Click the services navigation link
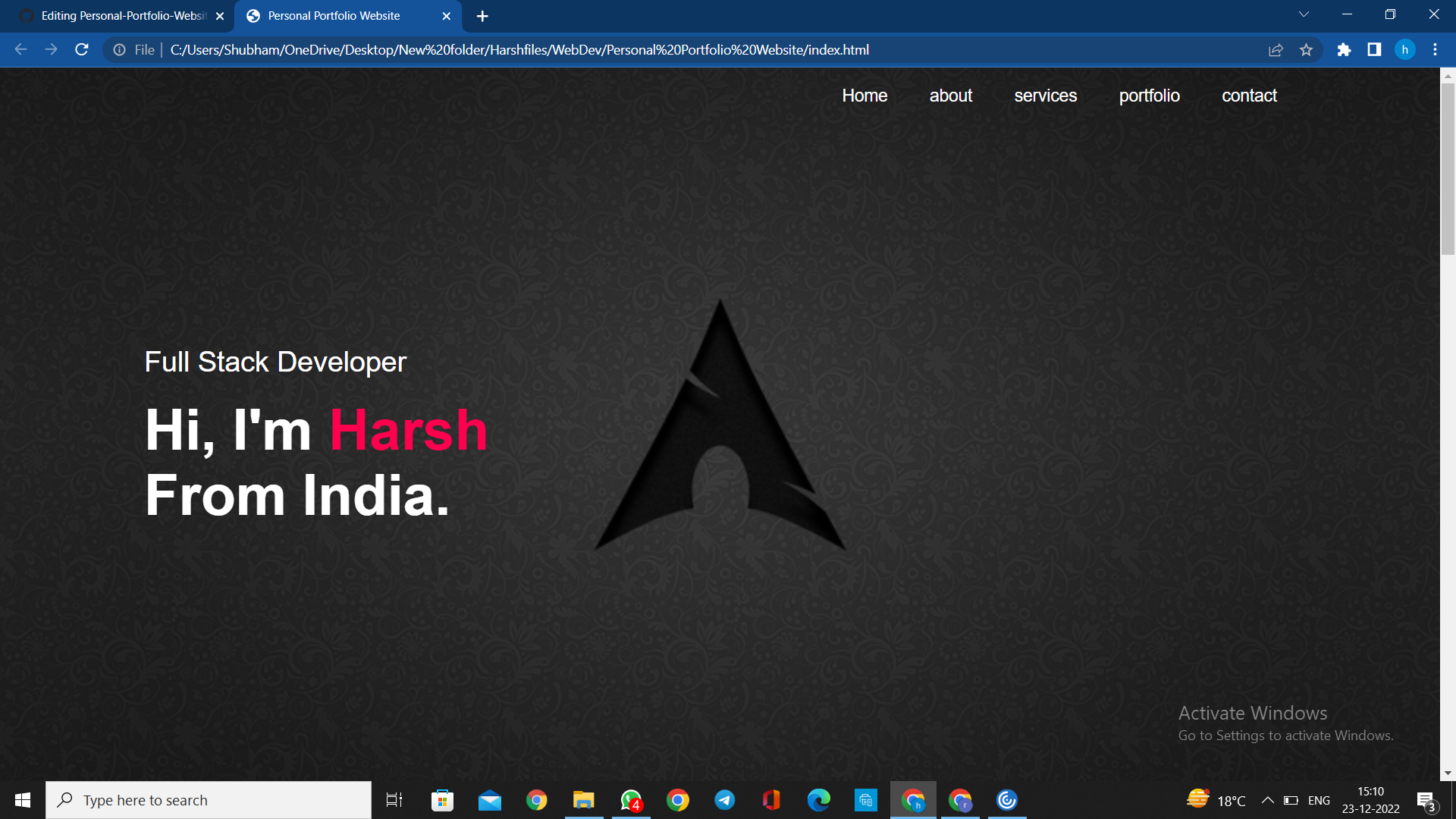The width and height of the screenshot is (1456, 819). pyautogui.click(x=1045, y=96)
